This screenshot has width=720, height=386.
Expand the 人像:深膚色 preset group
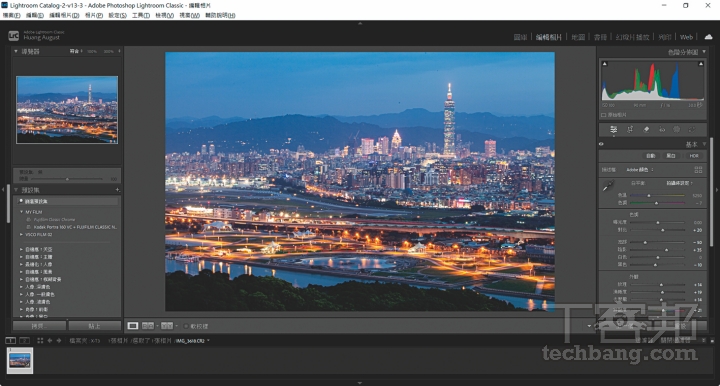tap(22, 287)
